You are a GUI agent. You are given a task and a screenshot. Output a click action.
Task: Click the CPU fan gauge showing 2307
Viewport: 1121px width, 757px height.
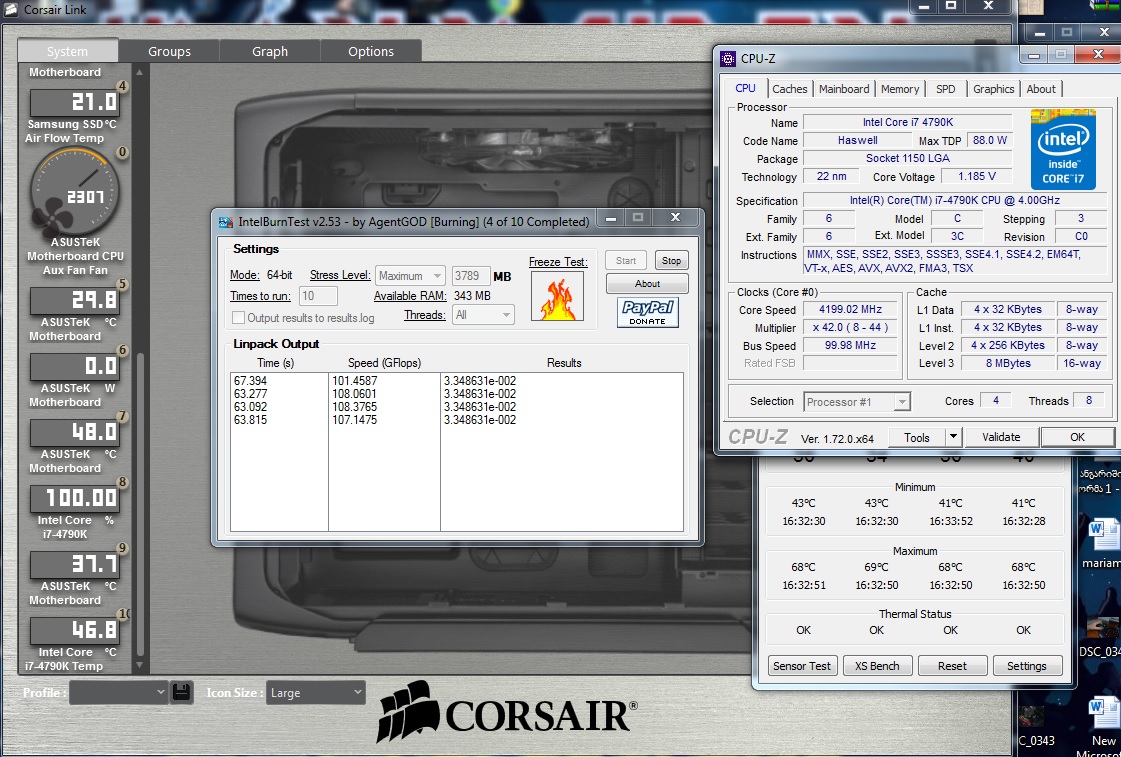point(74,190)
